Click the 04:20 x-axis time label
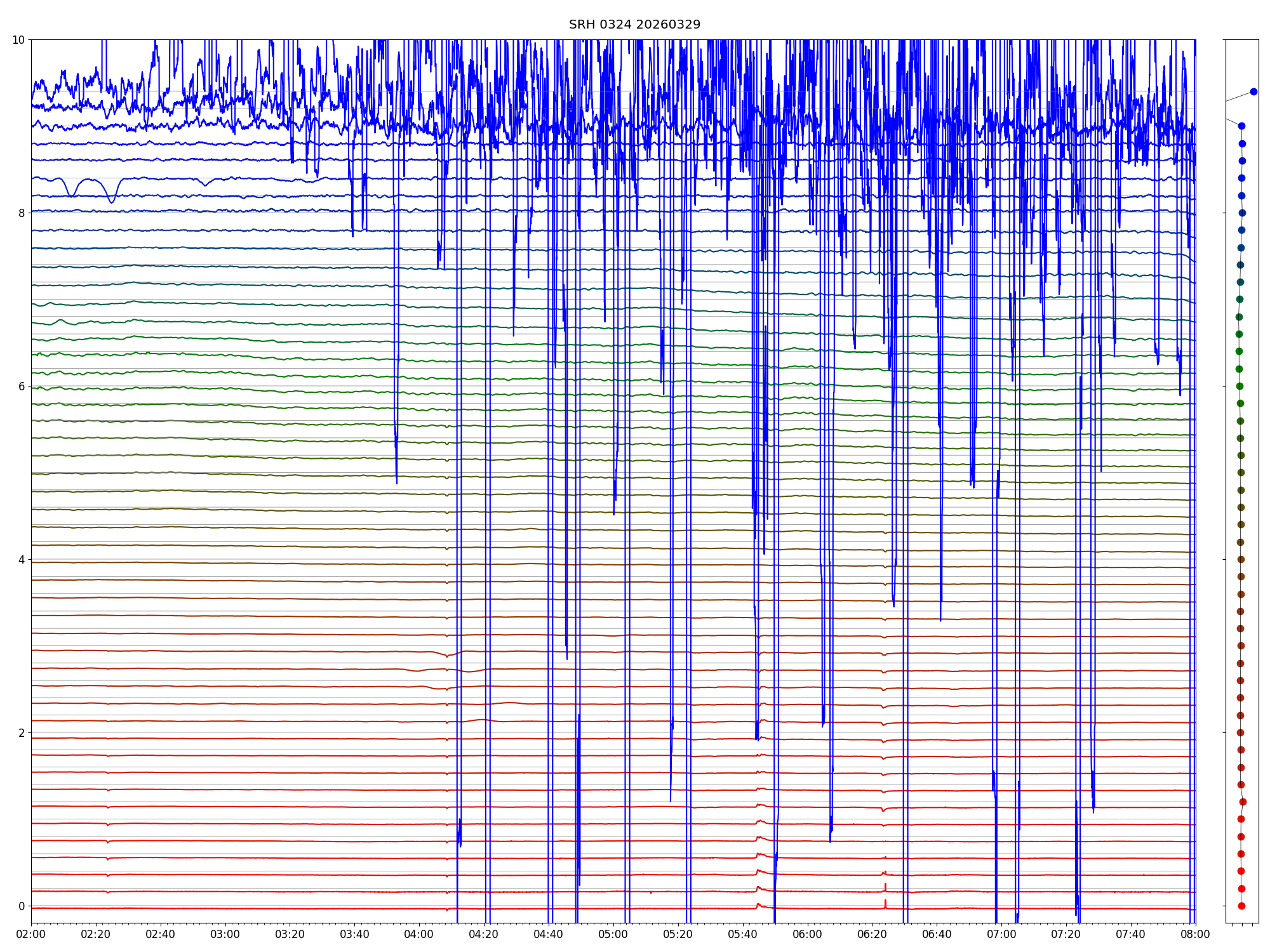The height and width of the screenshot is (952, 1270). click(x=484, y=934)
